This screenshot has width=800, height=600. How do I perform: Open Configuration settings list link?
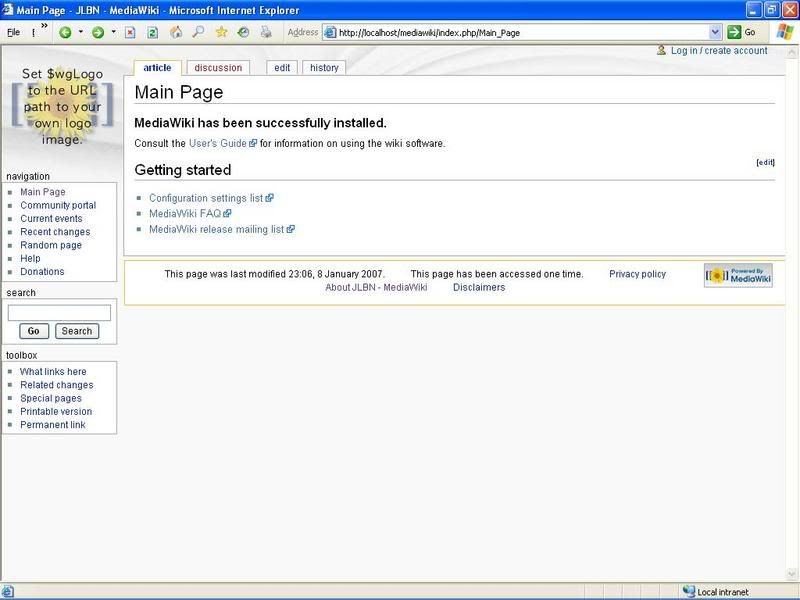tap(211, 198)
